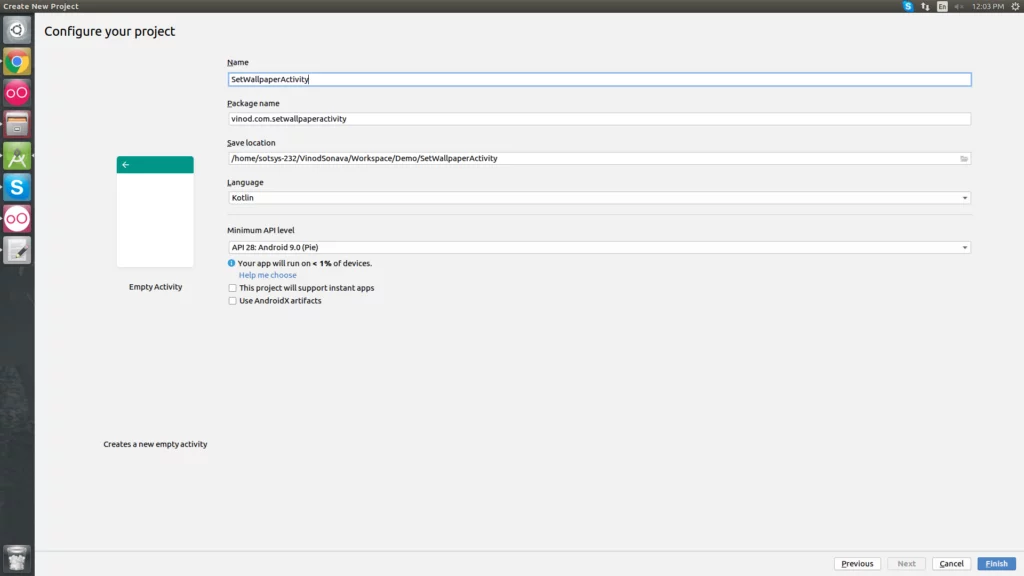1024x576 pixels.
Task: Click the info icon beside device coverage warning
Action: [233, 262]
